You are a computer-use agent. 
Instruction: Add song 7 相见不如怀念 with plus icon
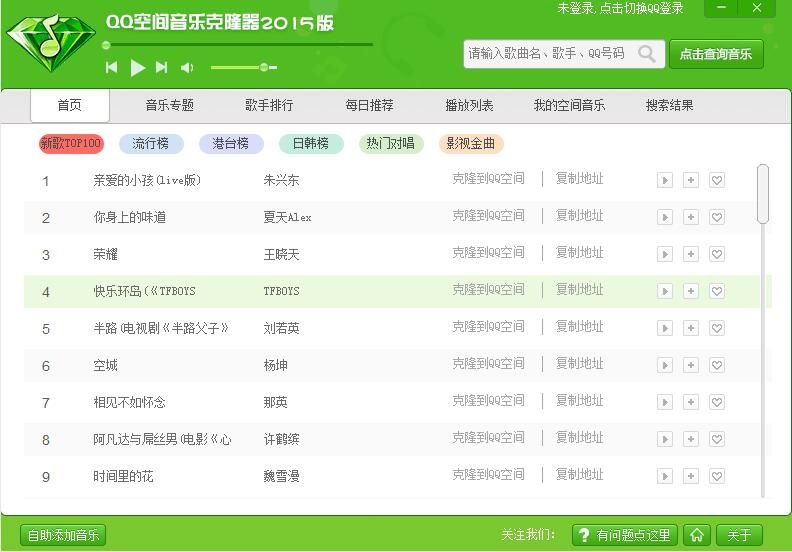click(690, 402)
